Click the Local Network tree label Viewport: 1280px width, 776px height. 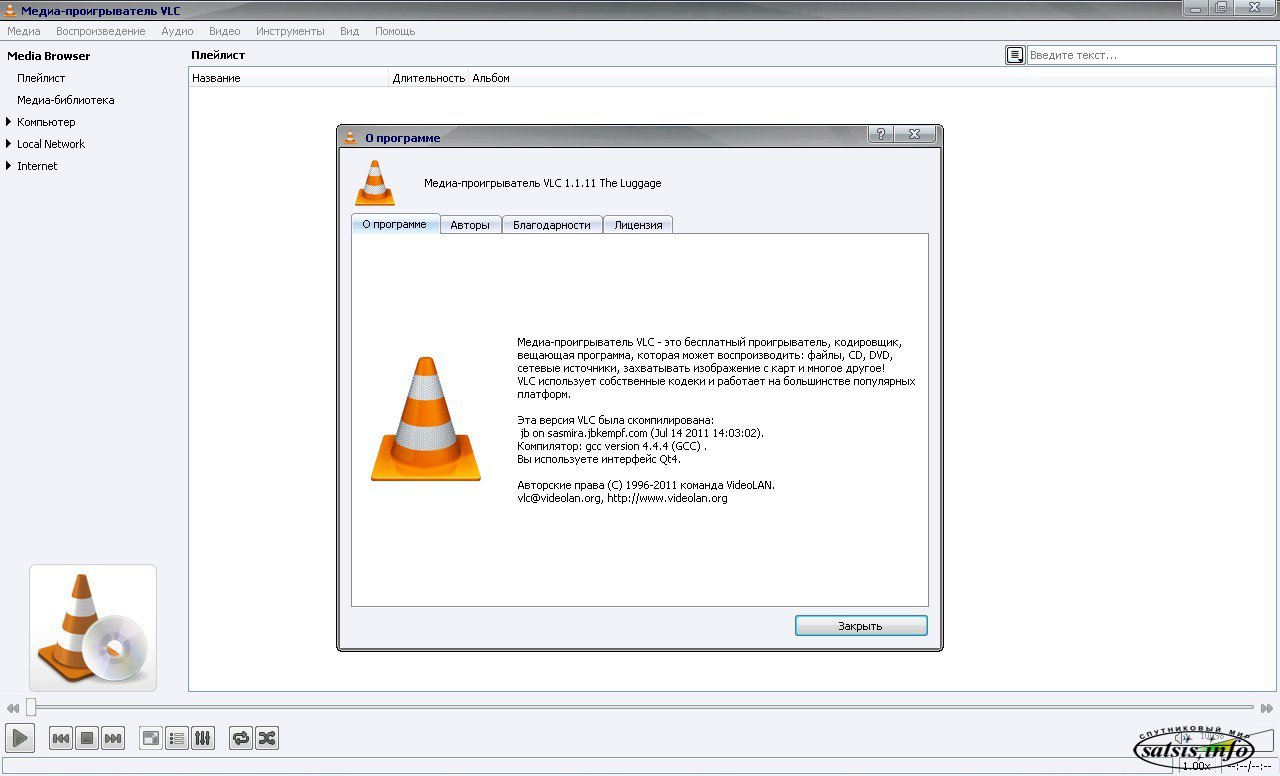[x=51, y=144]
